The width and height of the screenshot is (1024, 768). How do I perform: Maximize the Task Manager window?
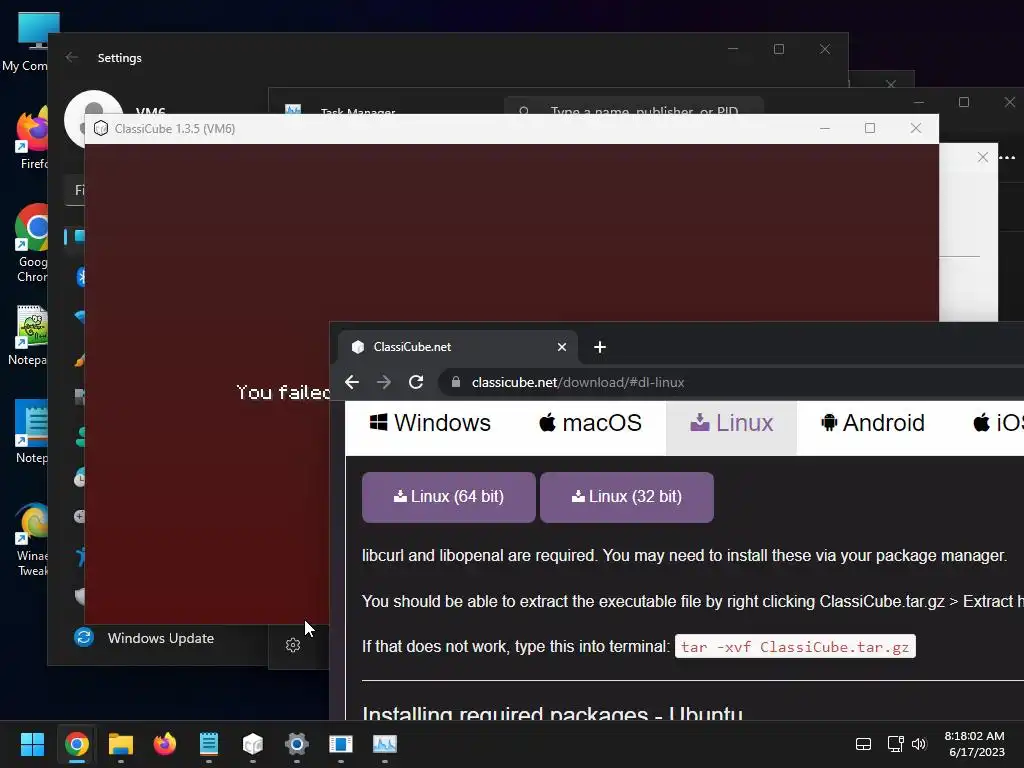[x=964, y=103]
